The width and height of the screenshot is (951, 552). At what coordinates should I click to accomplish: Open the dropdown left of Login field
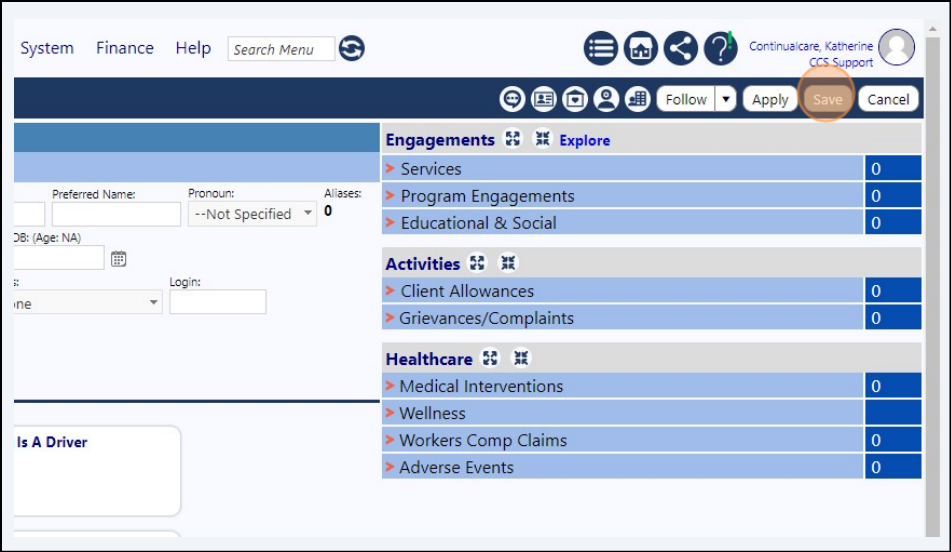[87, 303]
